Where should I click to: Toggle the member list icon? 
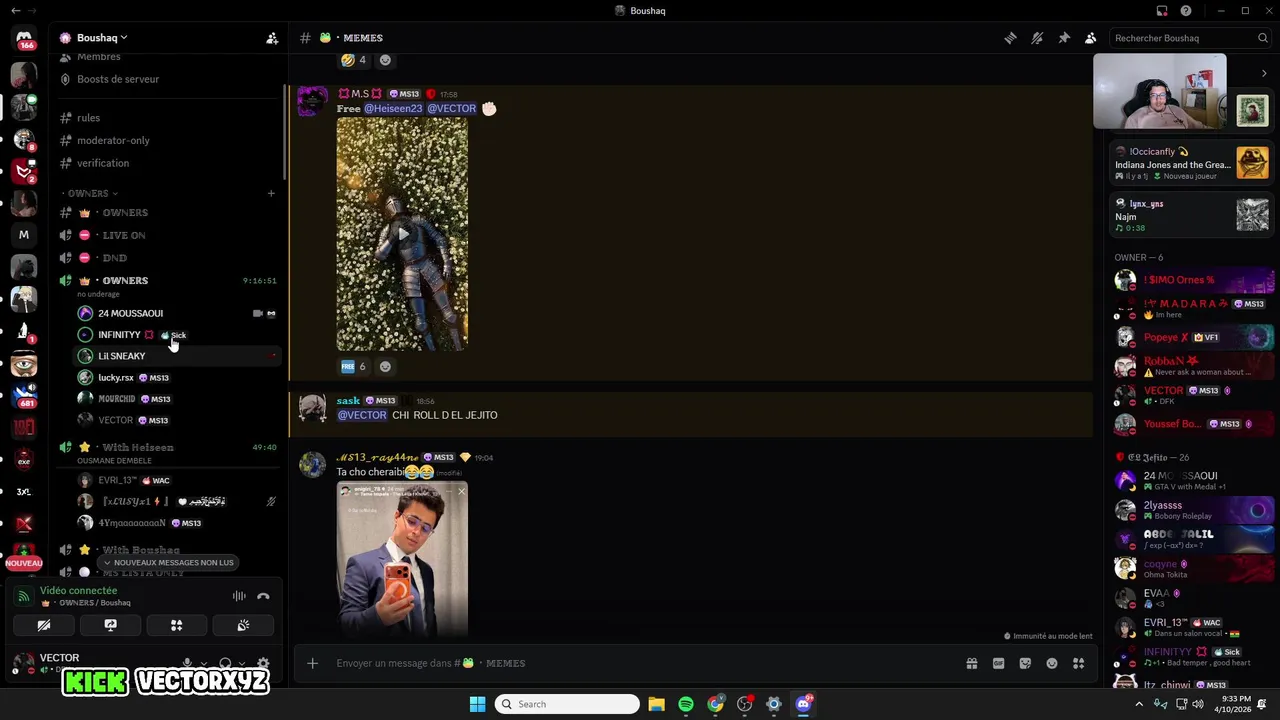click(1090, 38)
